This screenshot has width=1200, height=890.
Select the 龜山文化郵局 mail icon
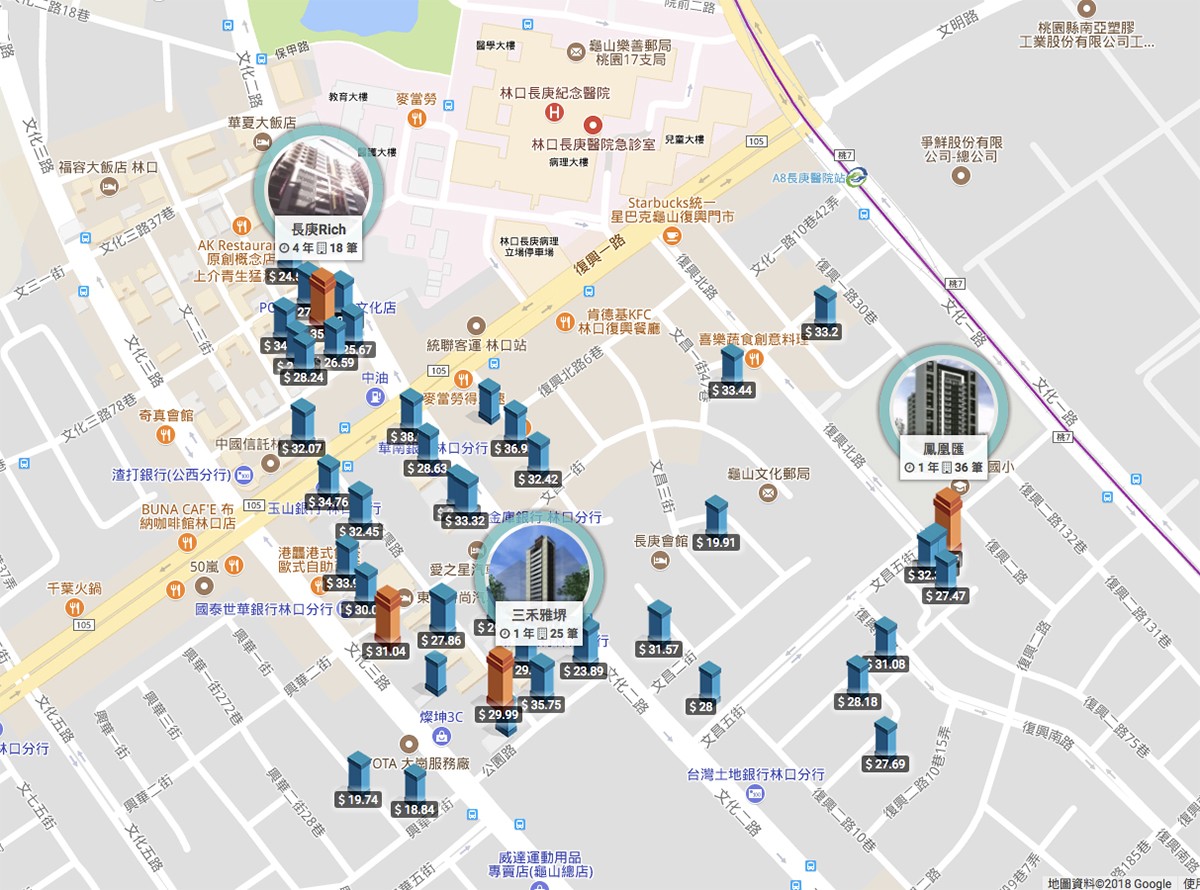point(768,493)
